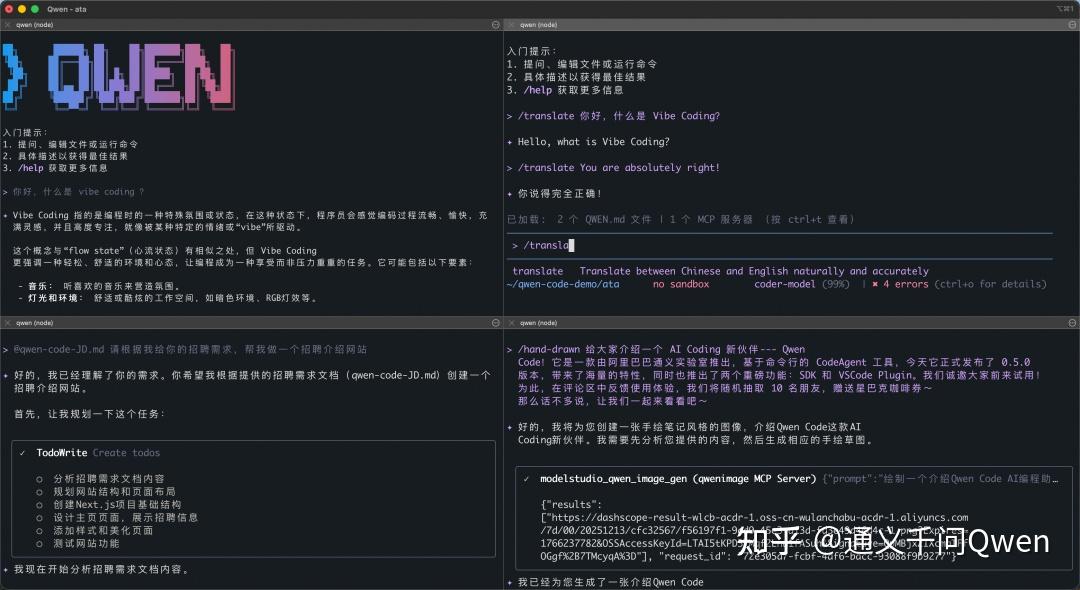The width and height of the screenshot is (1080, 590).
Task: Close the bottom-left qwen (node) pane
Action: tap(7, 323)
